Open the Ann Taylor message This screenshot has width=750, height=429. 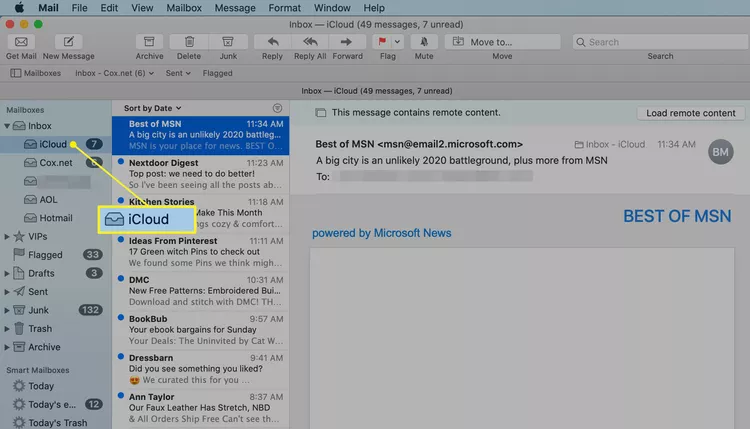(200, 408)
